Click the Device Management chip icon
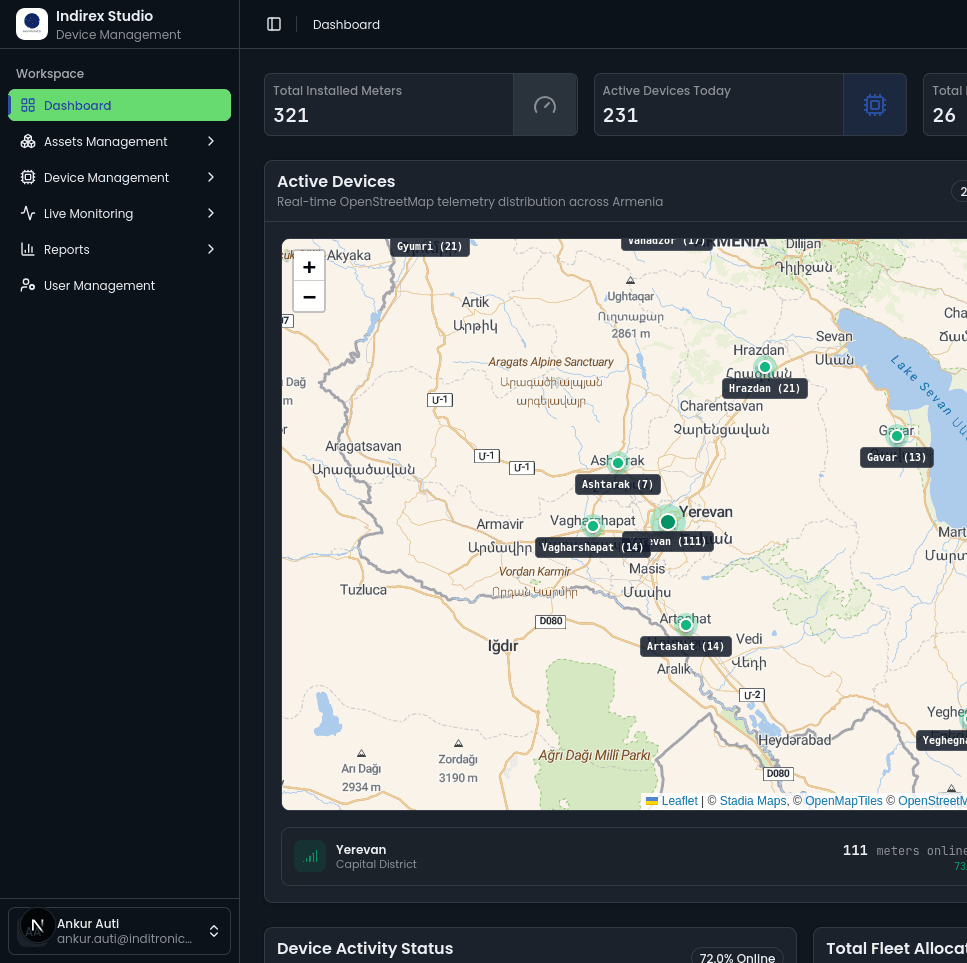Viewport: 967px width, 963px height. tap(28, 178)
